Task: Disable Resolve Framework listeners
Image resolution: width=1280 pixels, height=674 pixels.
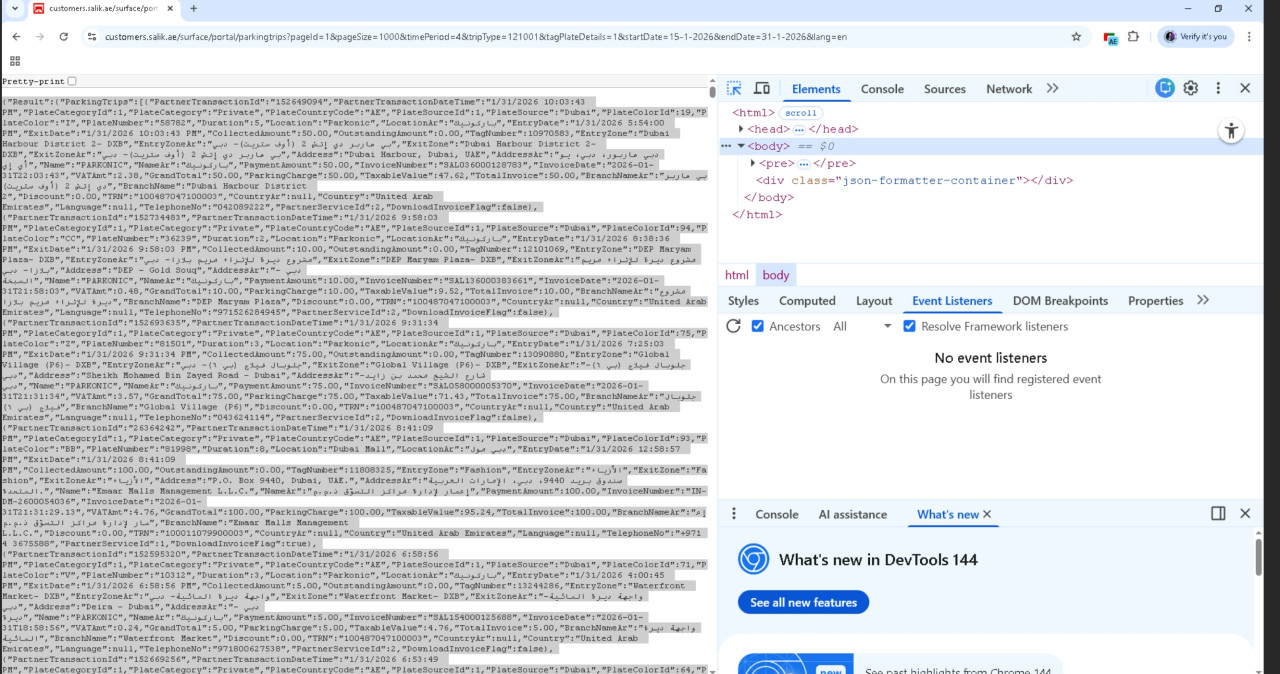Action: (x=909, y=326)
